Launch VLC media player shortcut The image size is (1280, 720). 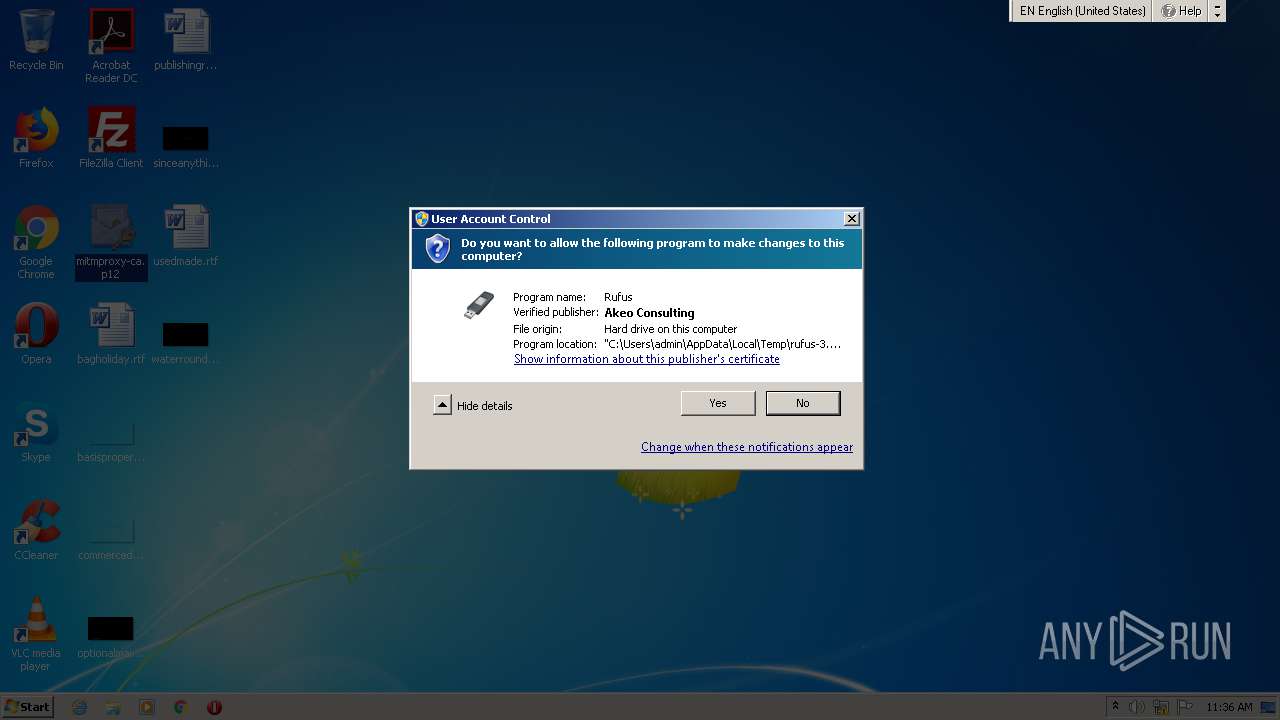(36, 634)
